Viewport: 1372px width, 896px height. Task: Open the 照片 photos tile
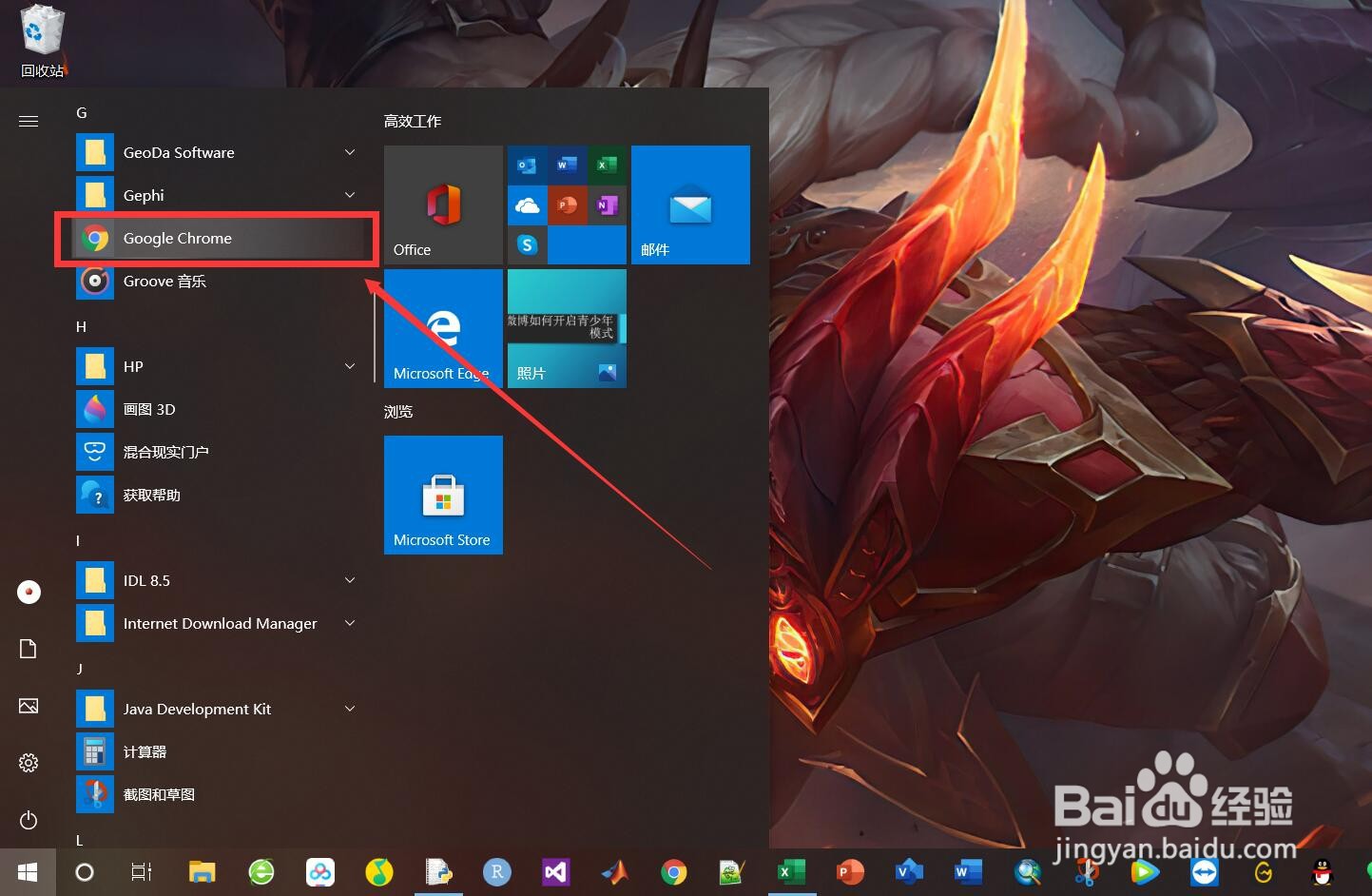[x=567, y=328]
